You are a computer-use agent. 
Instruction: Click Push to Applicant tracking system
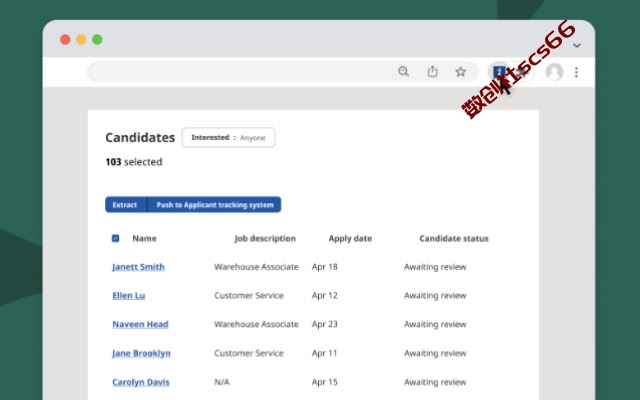(215, 204)
